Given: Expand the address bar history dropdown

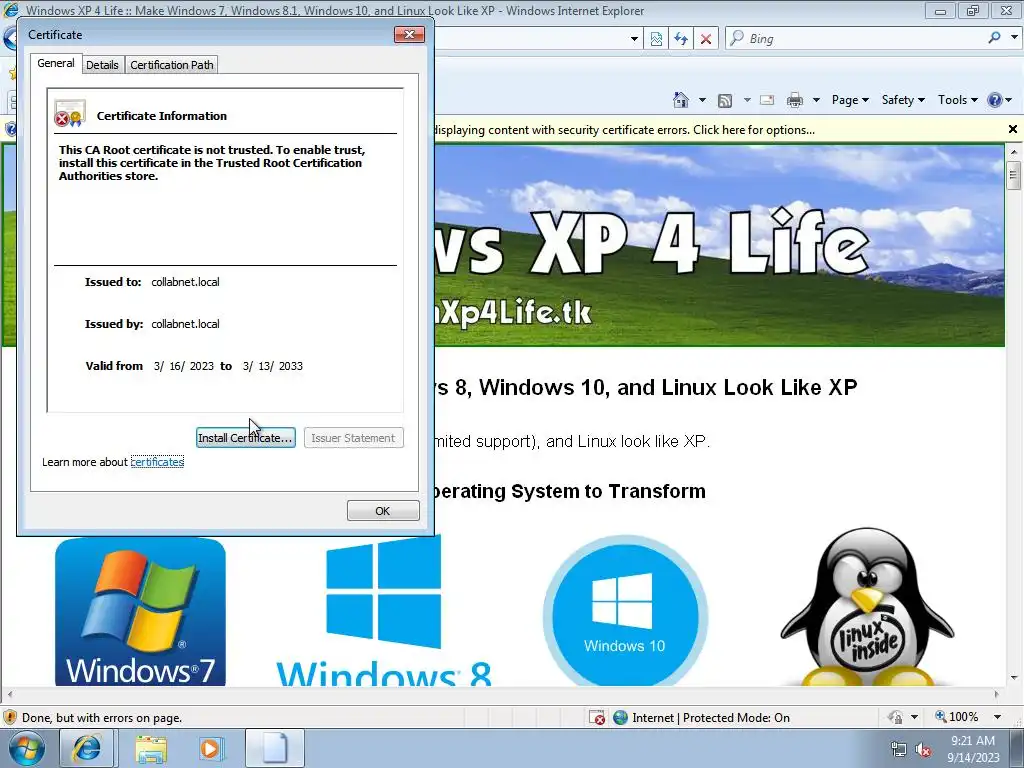Looking at the screenshot, I should (634, 39).
